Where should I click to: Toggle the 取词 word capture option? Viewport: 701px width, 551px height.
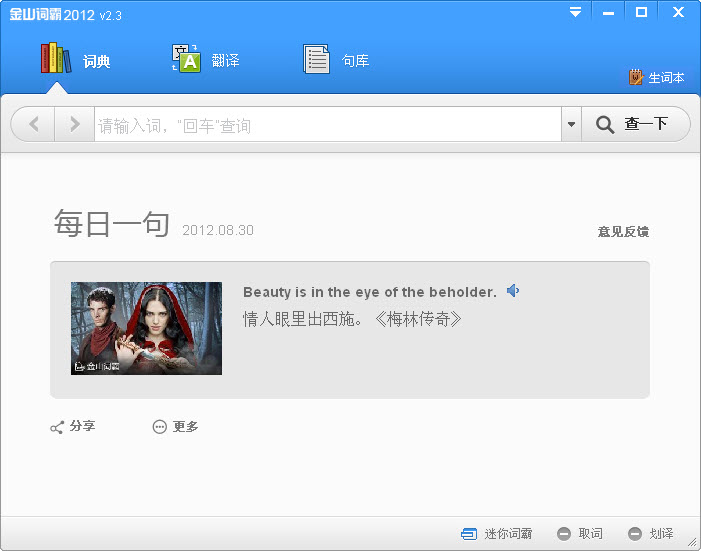coord(580,534)
